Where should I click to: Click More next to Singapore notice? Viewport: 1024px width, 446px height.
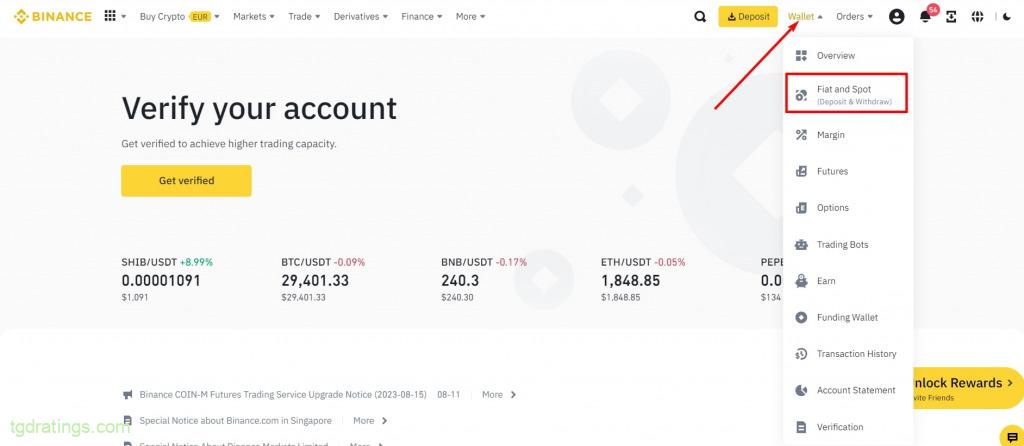click(370, 421)
